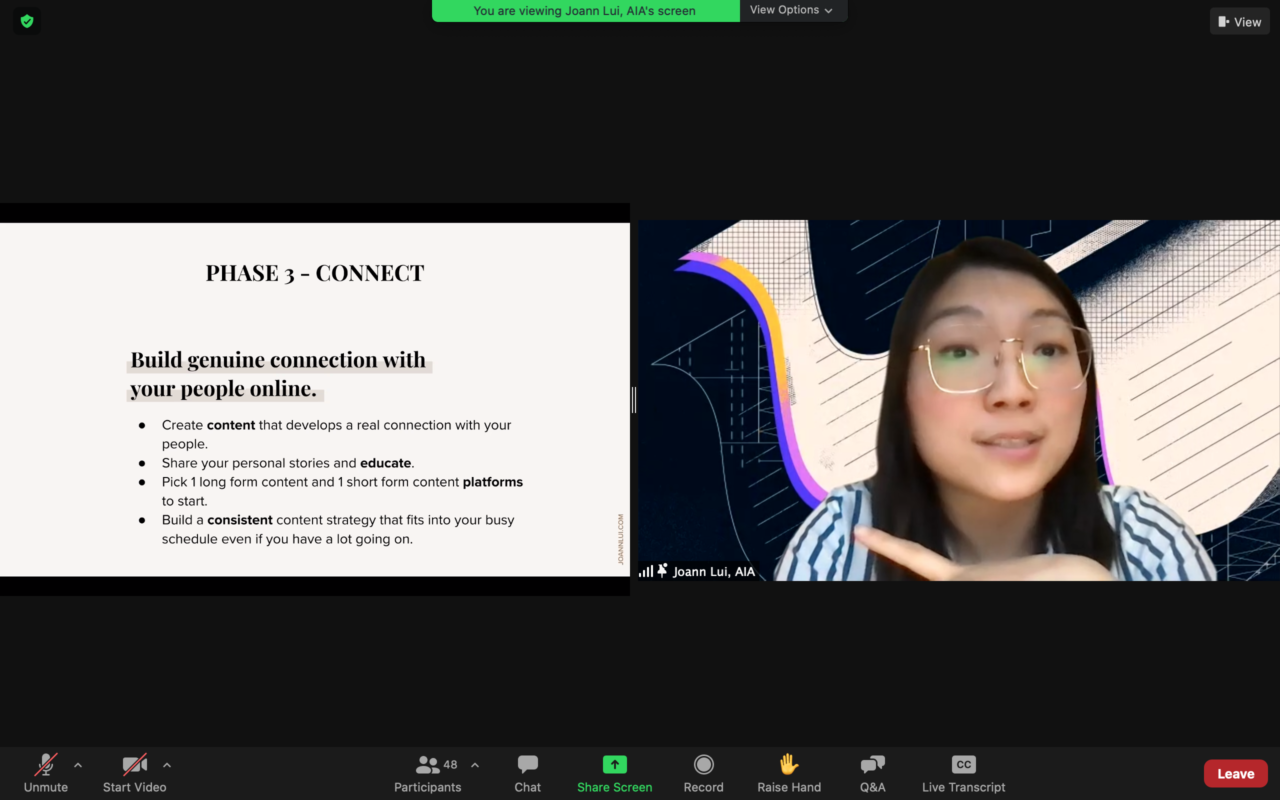Start a Record of the meeting
The image size is (1280, 800).
[x=703, y=766]
